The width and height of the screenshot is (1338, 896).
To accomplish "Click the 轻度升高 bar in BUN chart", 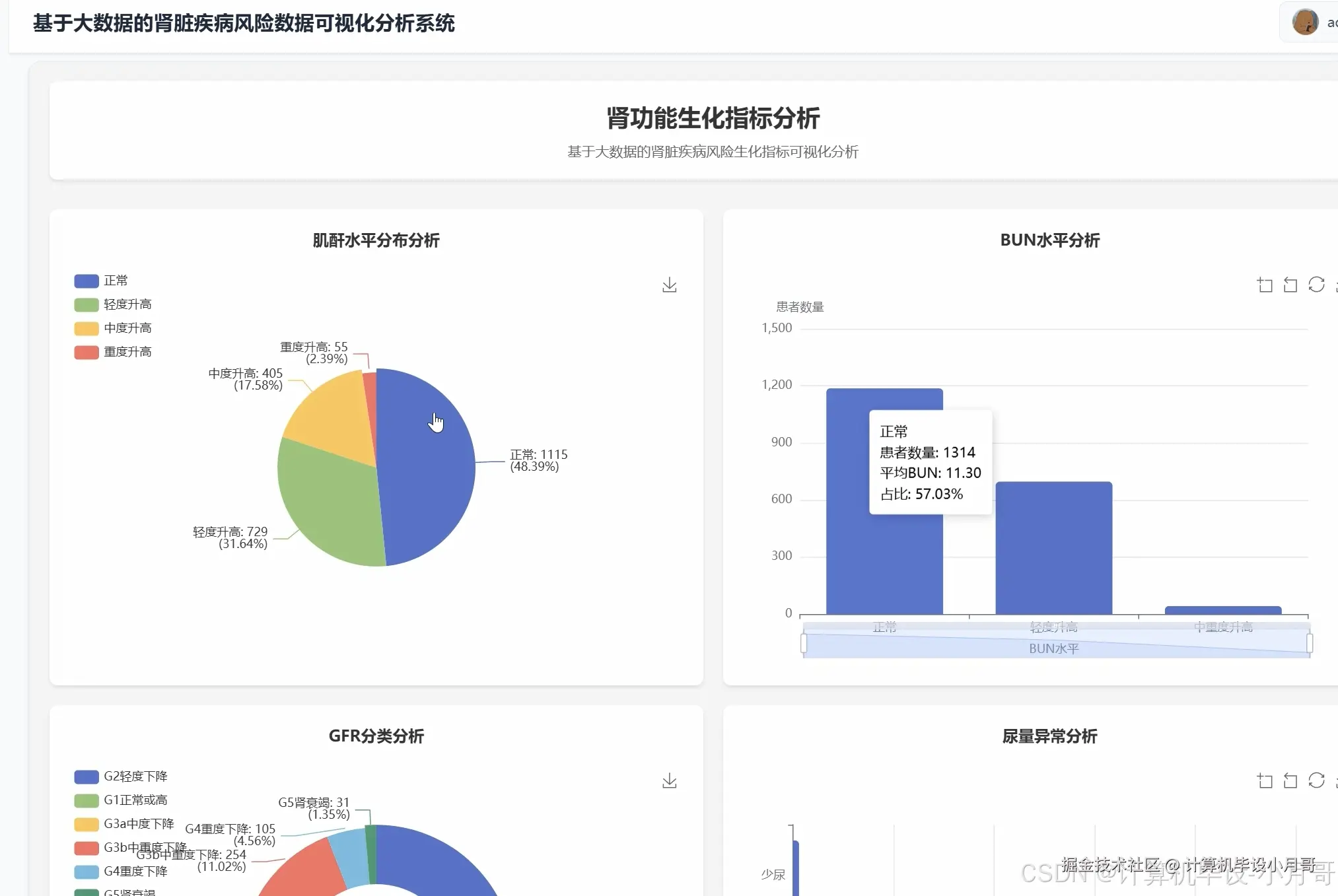I will (1053, 548).
